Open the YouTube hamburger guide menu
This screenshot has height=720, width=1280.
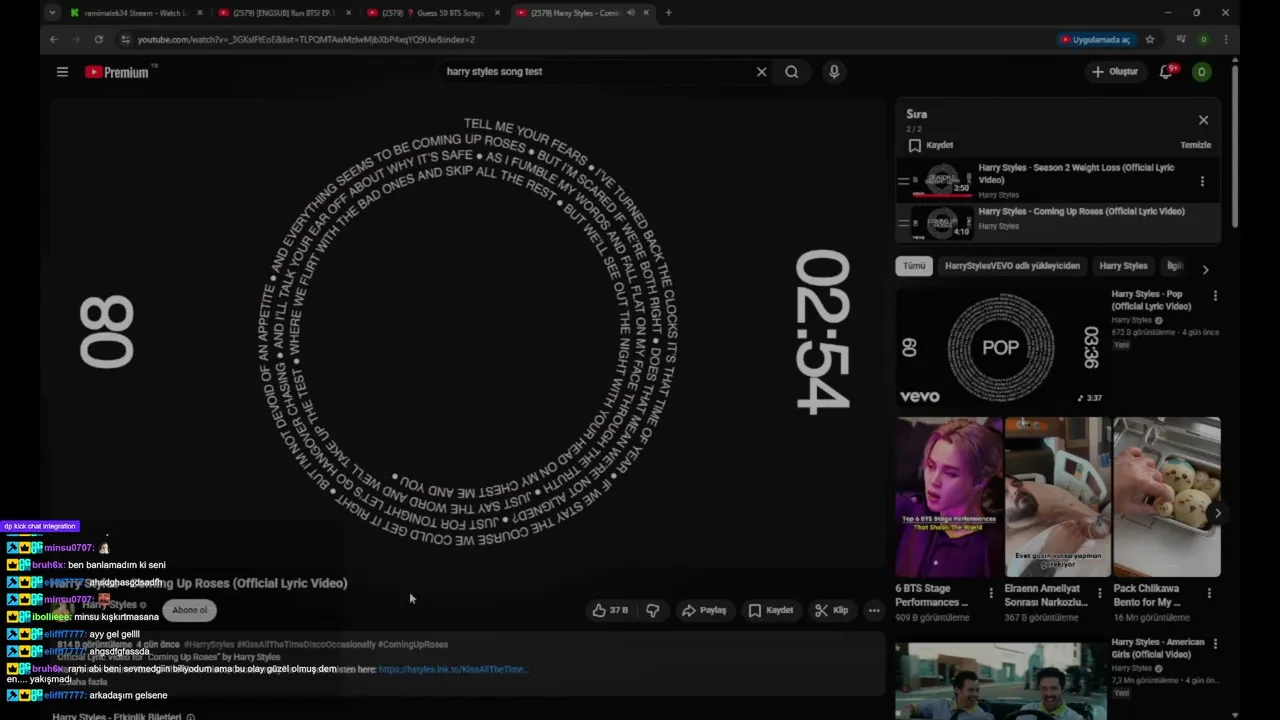62,72
